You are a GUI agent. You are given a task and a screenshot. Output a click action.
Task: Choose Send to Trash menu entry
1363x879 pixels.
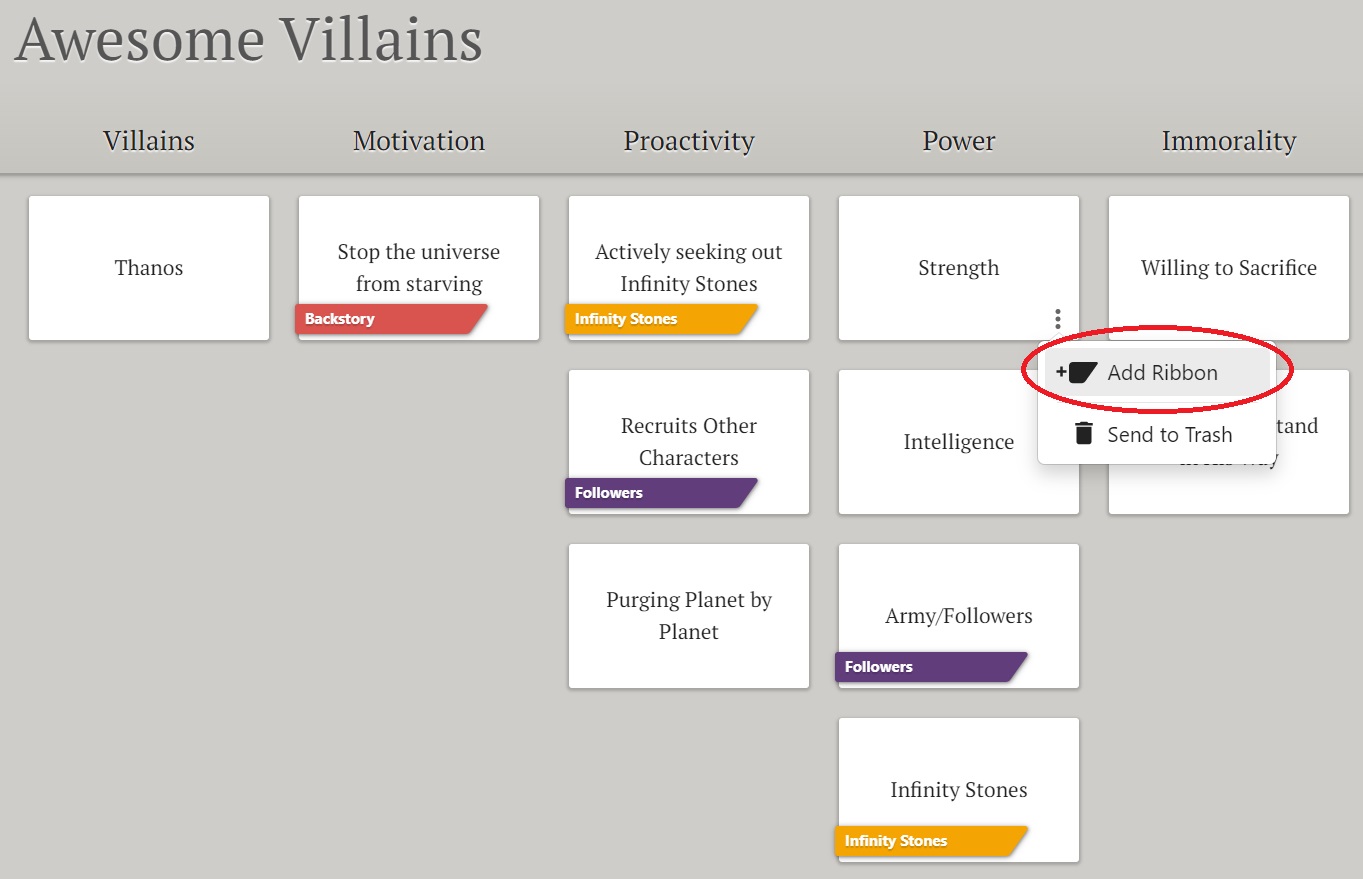(x=1157, y=434)
